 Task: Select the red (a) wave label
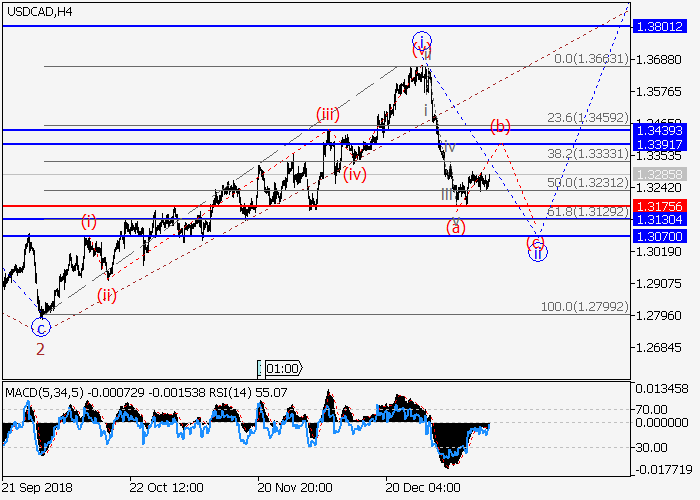[456, 227]
